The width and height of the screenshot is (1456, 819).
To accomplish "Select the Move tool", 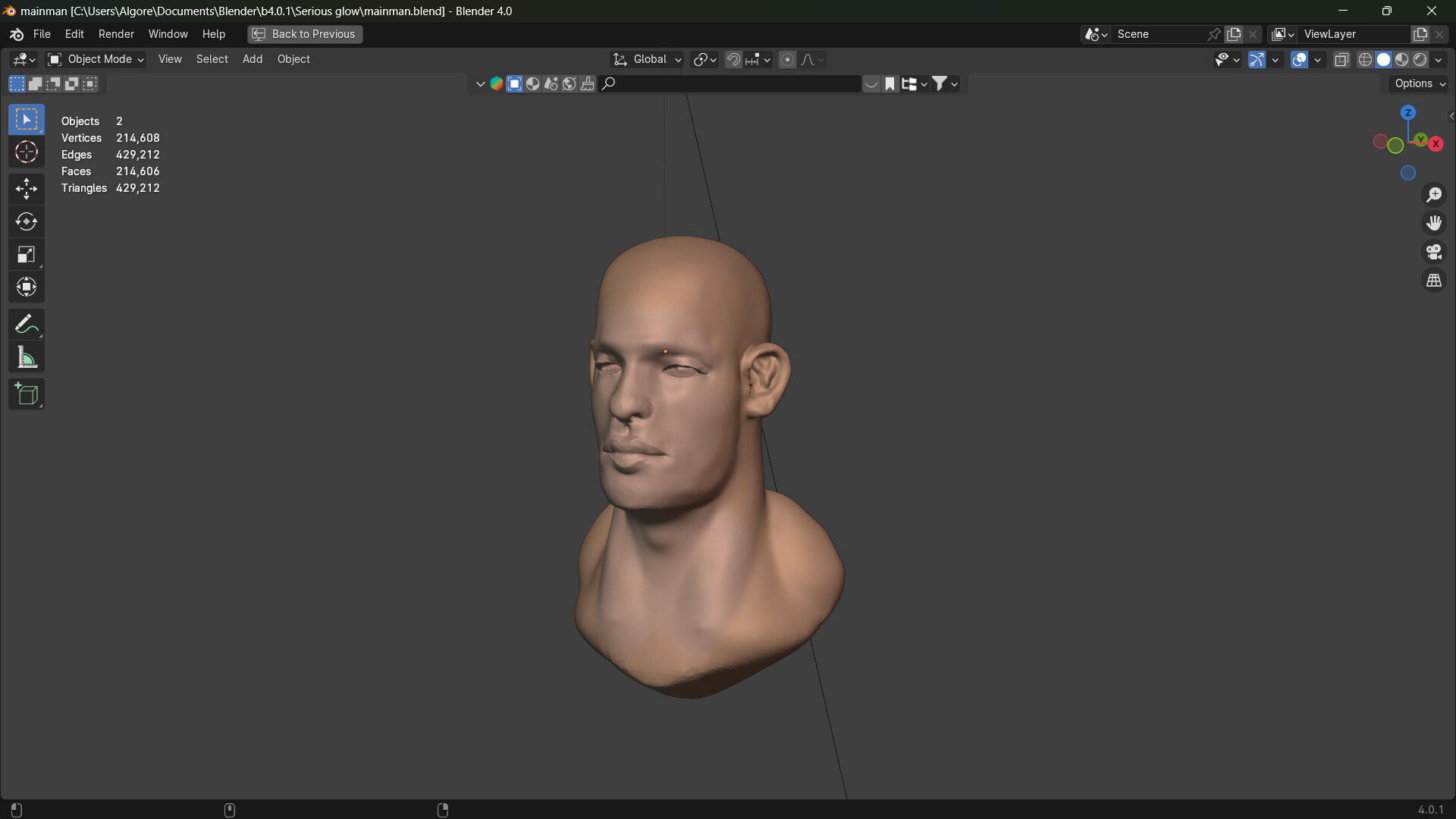I will [26, 189].
